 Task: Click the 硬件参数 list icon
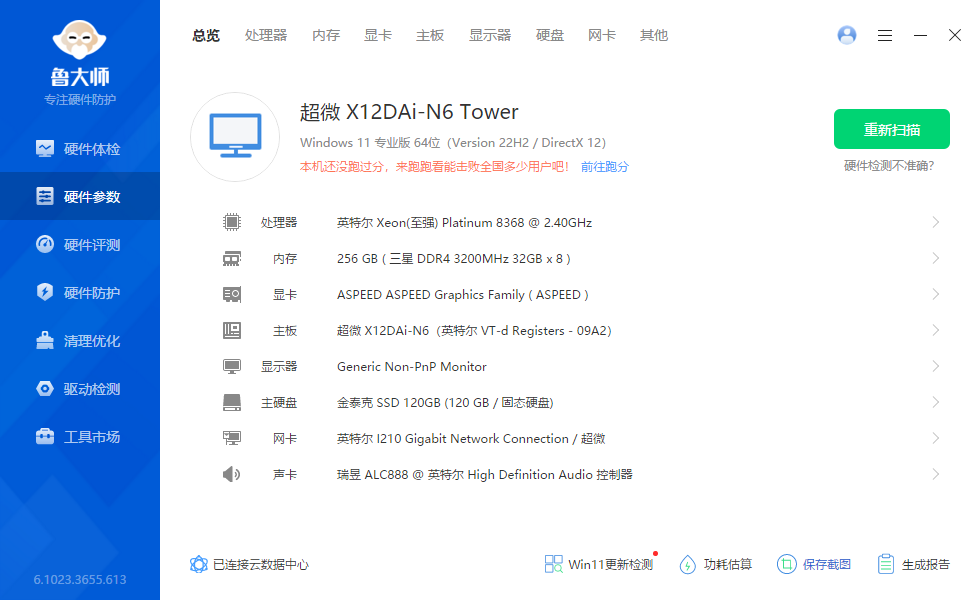point(45,196)
